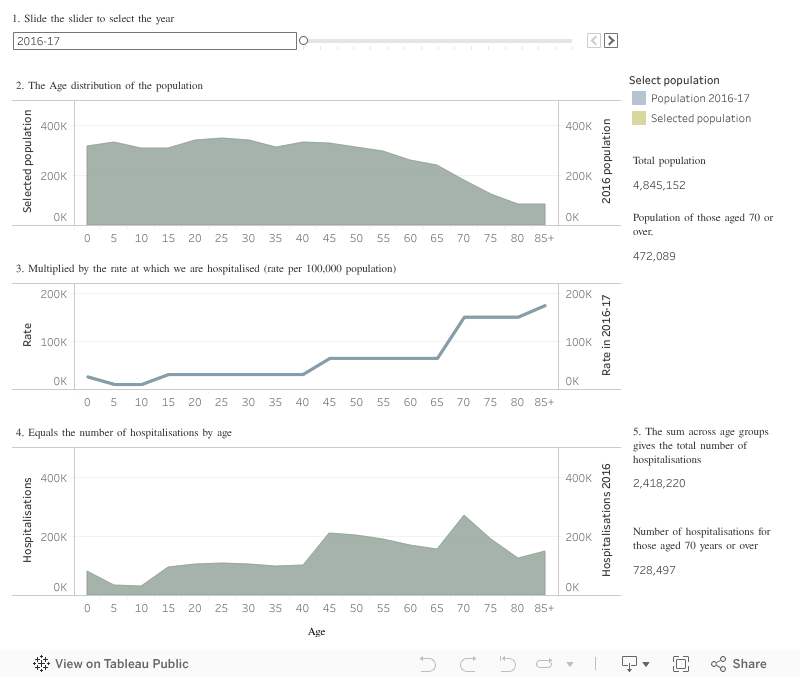
Task: Enter full screen mode
Action: (x=681, y=663)
